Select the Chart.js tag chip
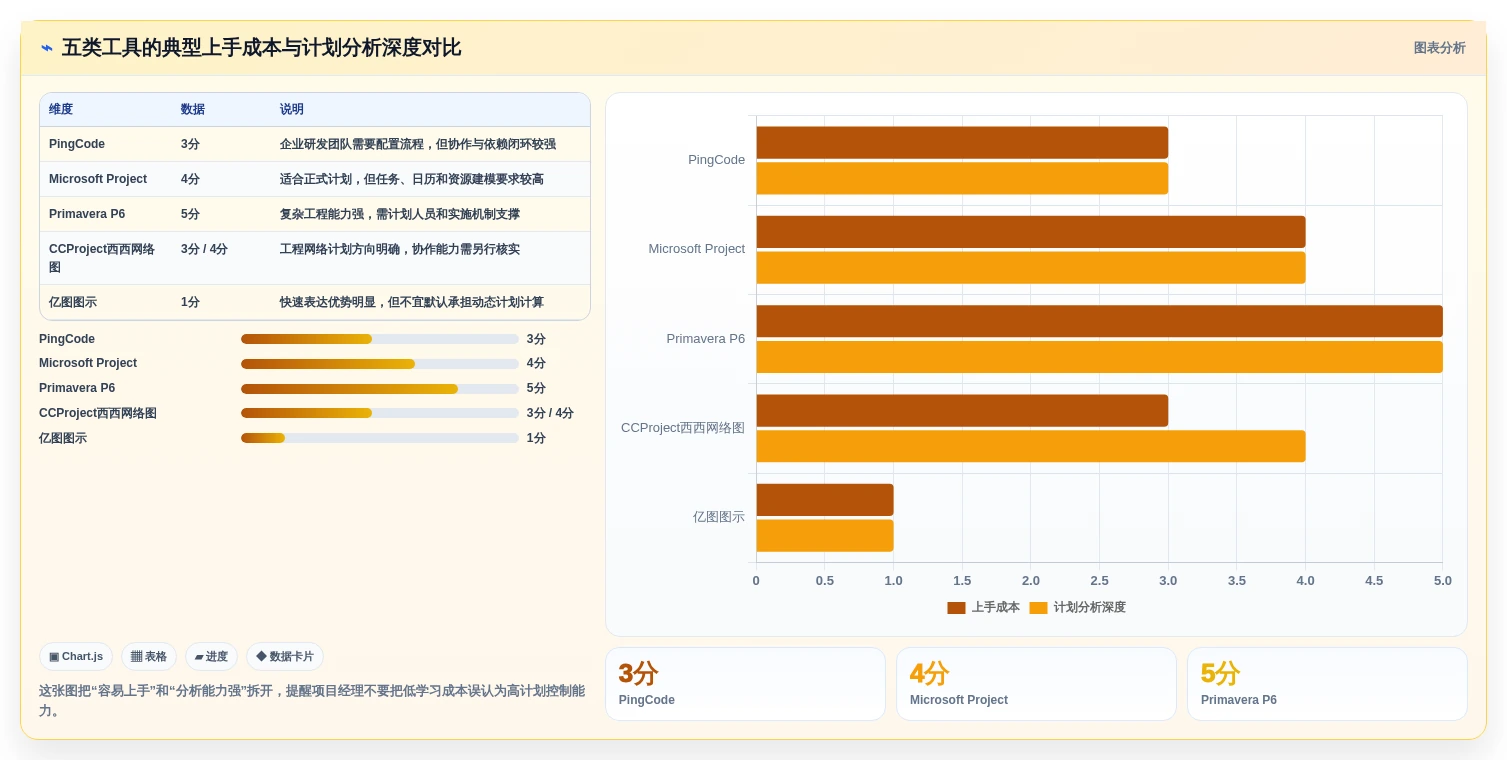Viewport: 1507px width, 760px height. 76,657
